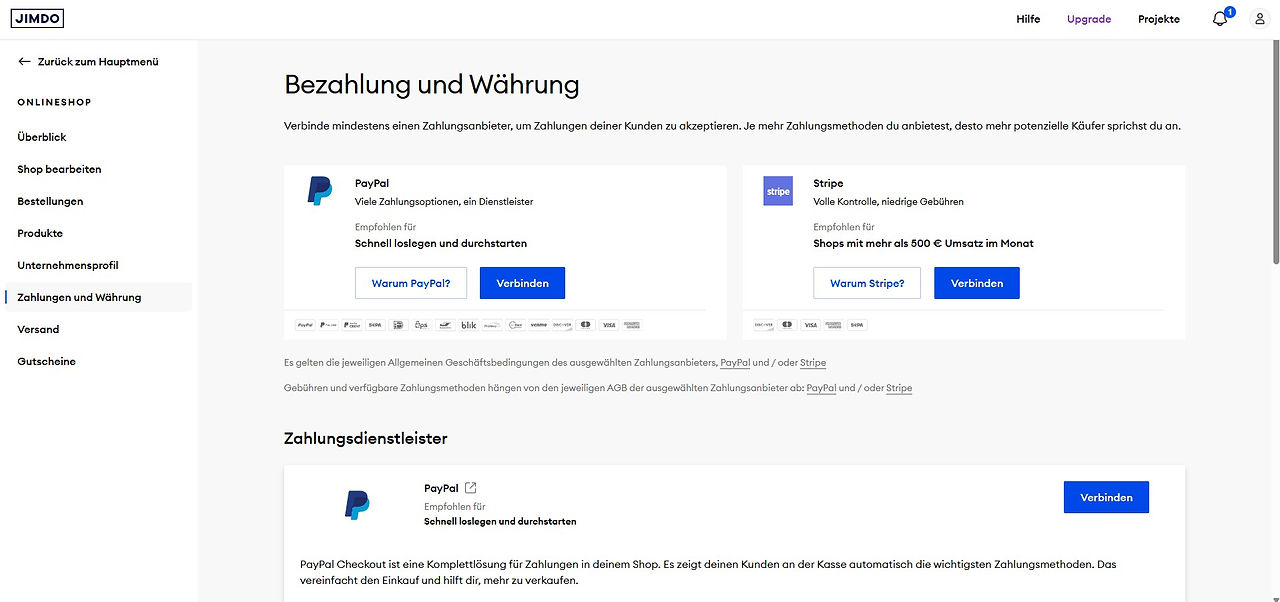
Task: Click the Visa badge in the Stripe card
Action: [810, 325]
